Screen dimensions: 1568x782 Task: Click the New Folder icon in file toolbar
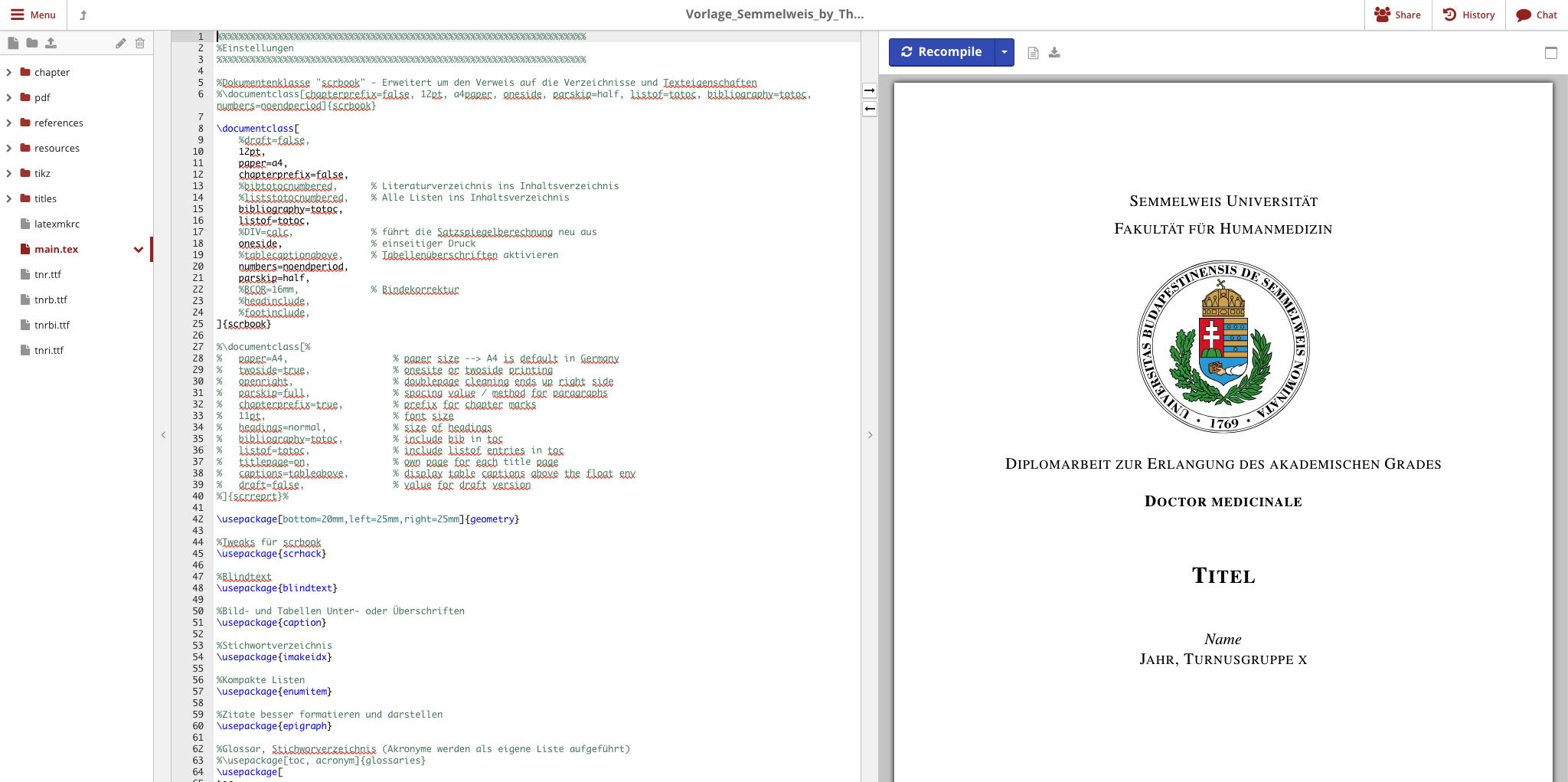[x=32, y=43]
